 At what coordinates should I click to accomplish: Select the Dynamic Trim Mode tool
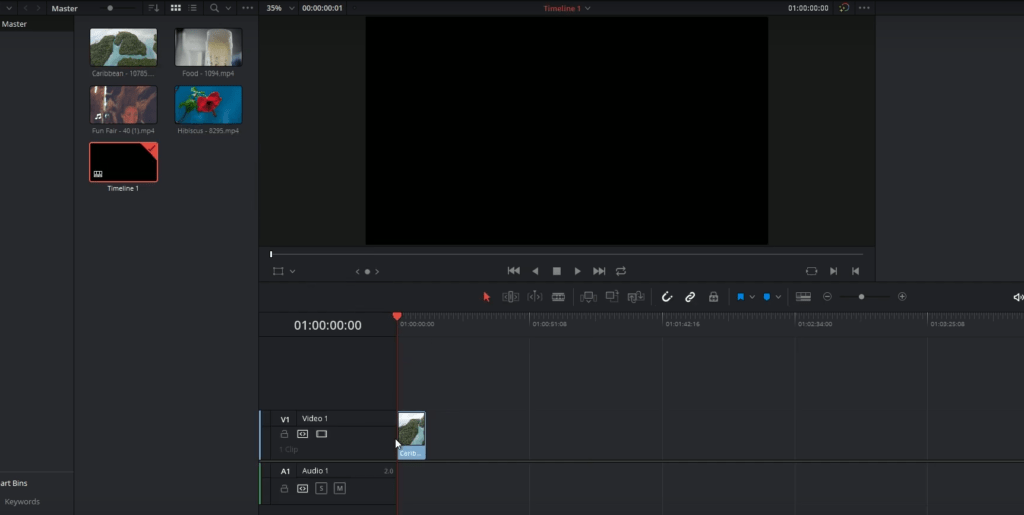click(535, 297)
